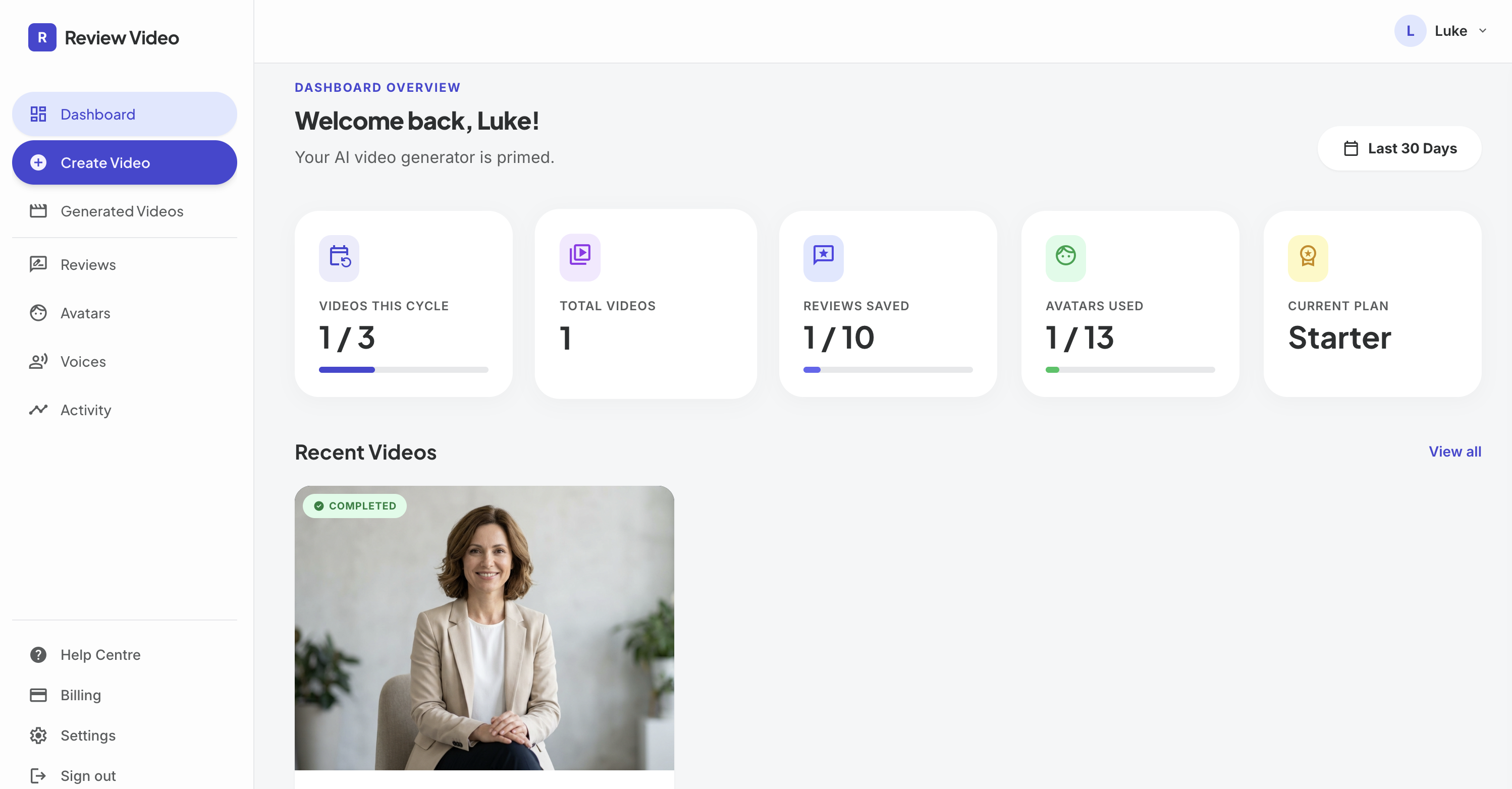Image resolution: width=1512 pixels, height=789 pixels.
Task: Click the Total Videos play icon
Action: (x=580, y=257)
